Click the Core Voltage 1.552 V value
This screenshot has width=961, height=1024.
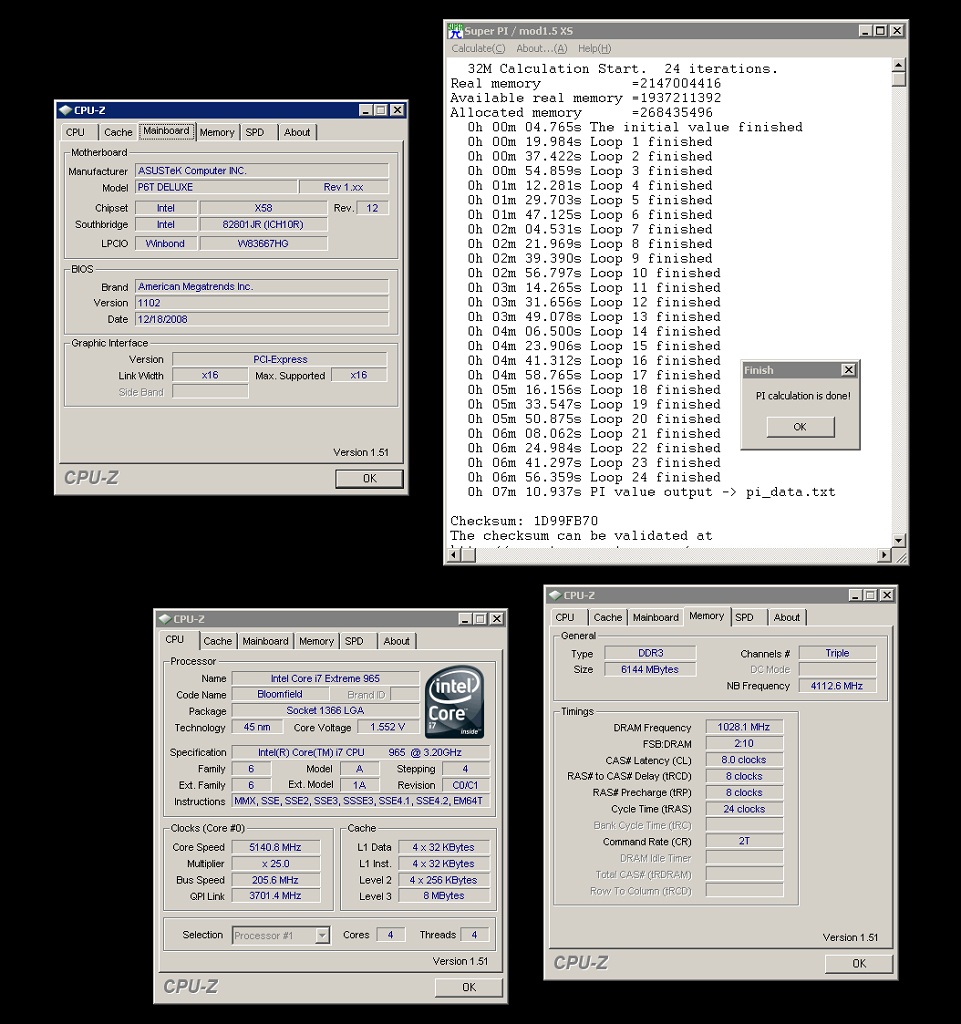[x=388, y=727]
